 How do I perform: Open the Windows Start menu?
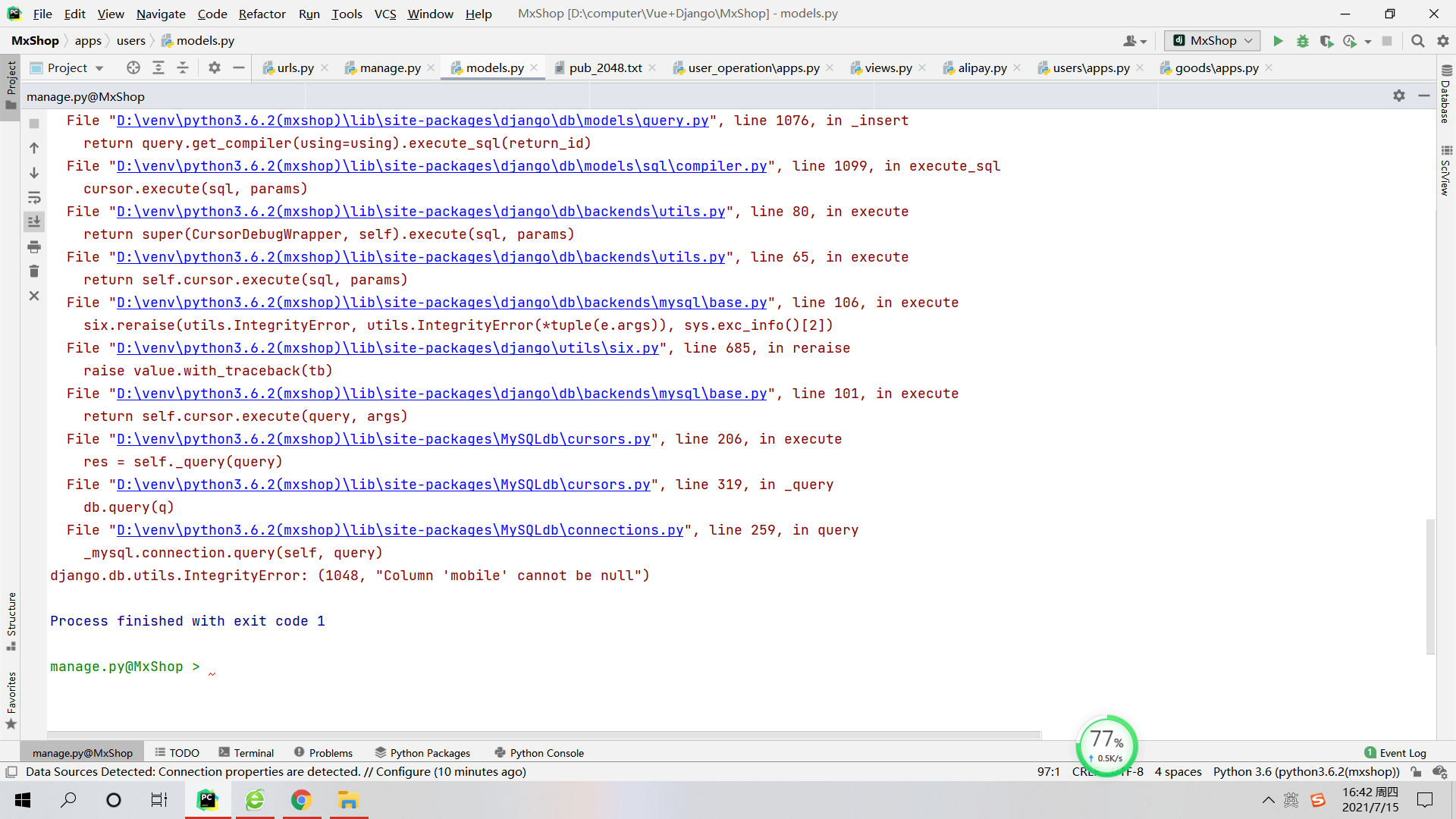pos(23,800)
